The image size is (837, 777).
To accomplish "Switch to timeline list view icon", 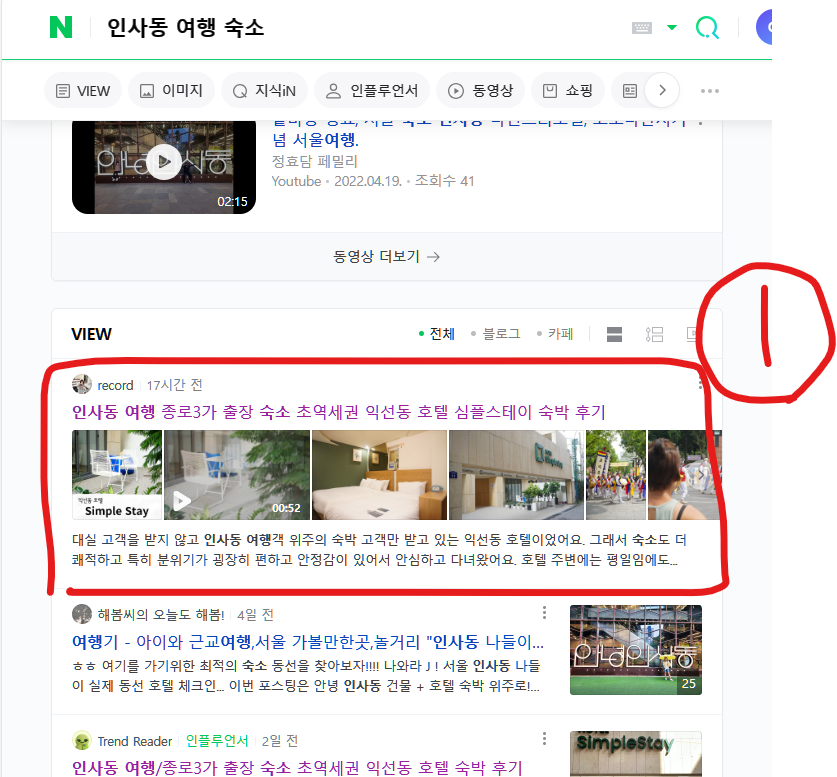I will pyautogui.click(x=654, y=334).
